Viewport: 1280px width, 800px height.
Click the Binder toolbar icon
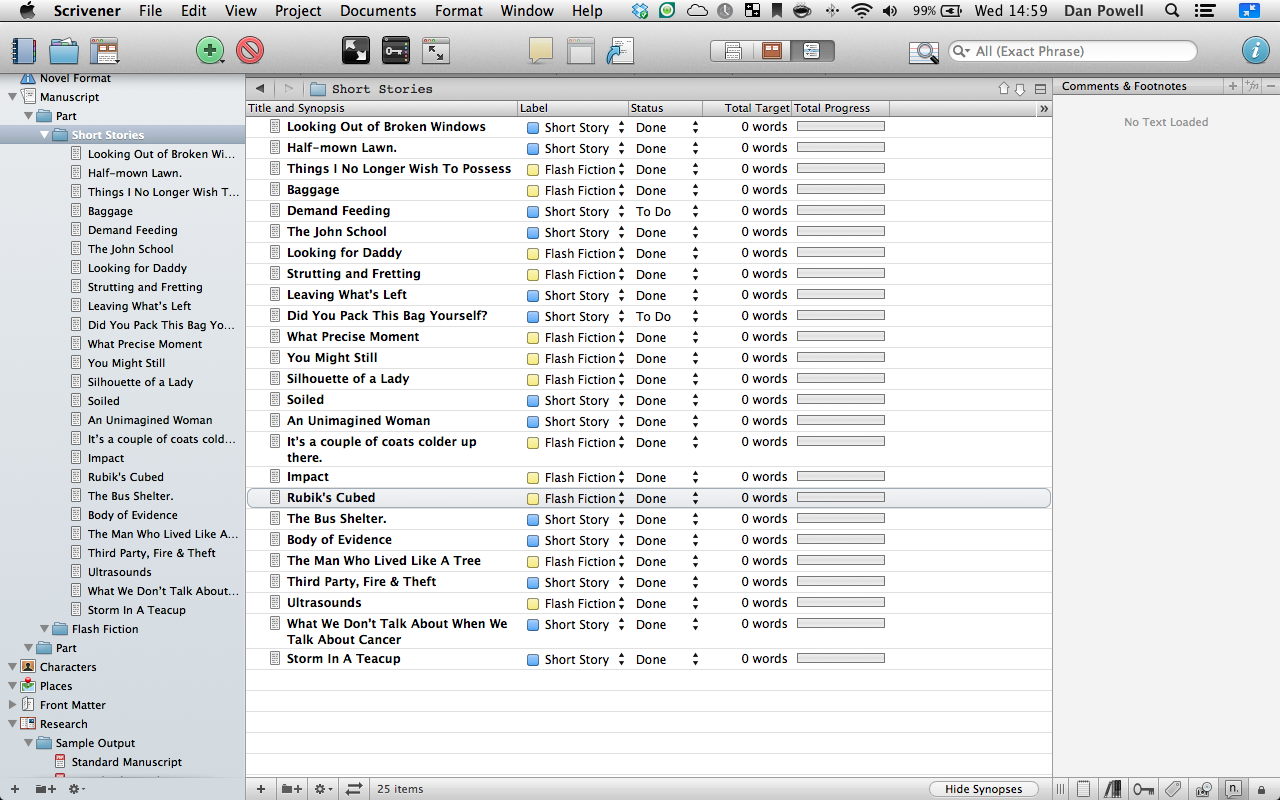pos(24,51)
